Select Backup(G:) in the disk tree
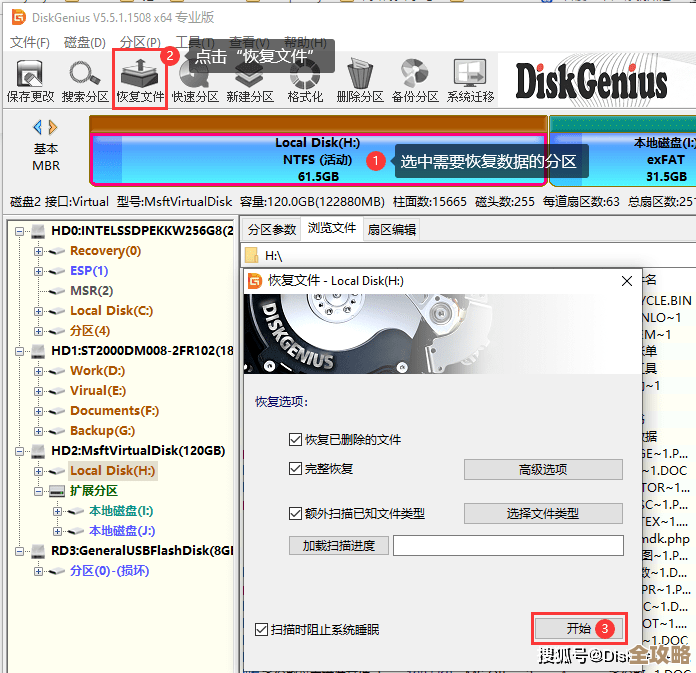Viewport: 696px width, 673px height. [x=102, y=431]
